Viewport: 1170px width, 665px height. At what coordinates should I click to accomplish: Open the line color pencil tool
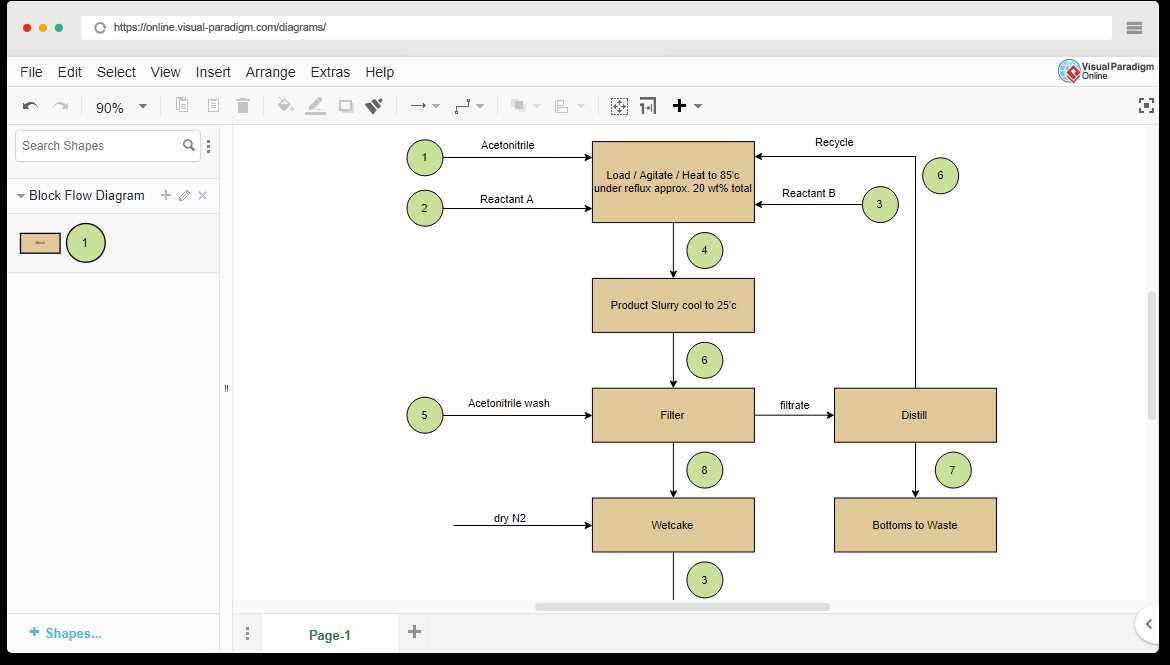316,106
